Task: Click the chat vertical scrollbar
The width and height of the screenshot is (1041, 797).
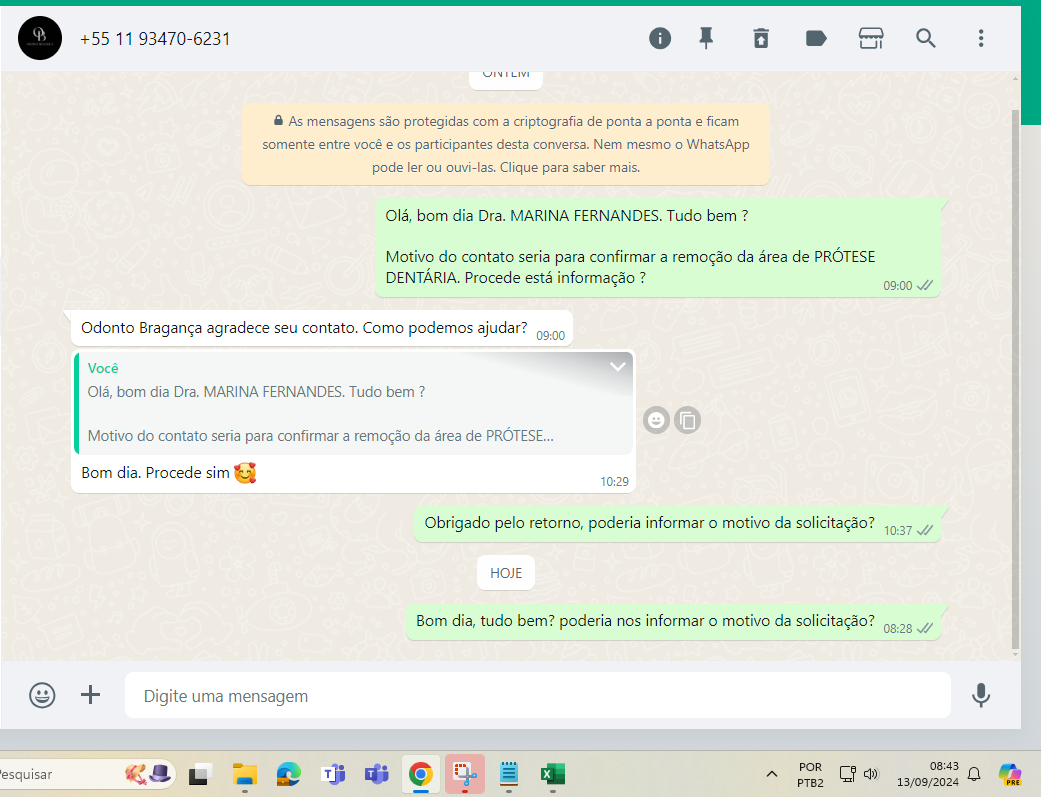Action: pos(1014,379)
